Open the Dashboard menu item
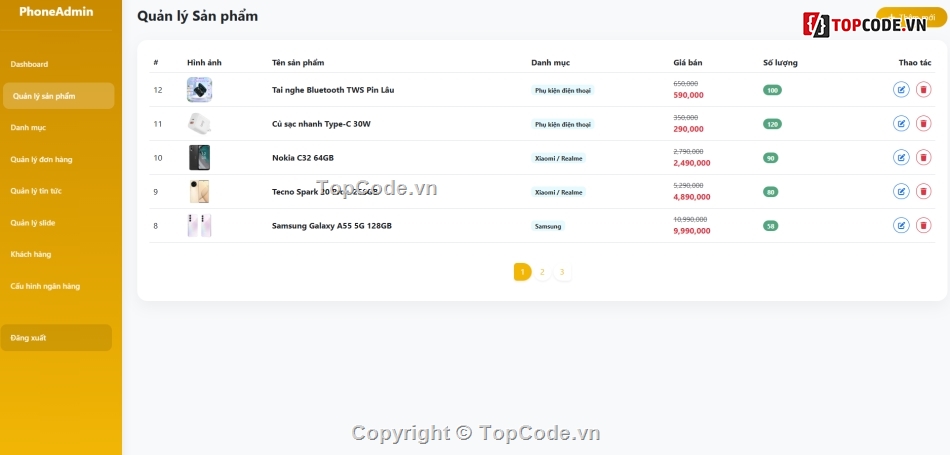The width and height of the screenshot is (950, 455). [x=29, y=64]
